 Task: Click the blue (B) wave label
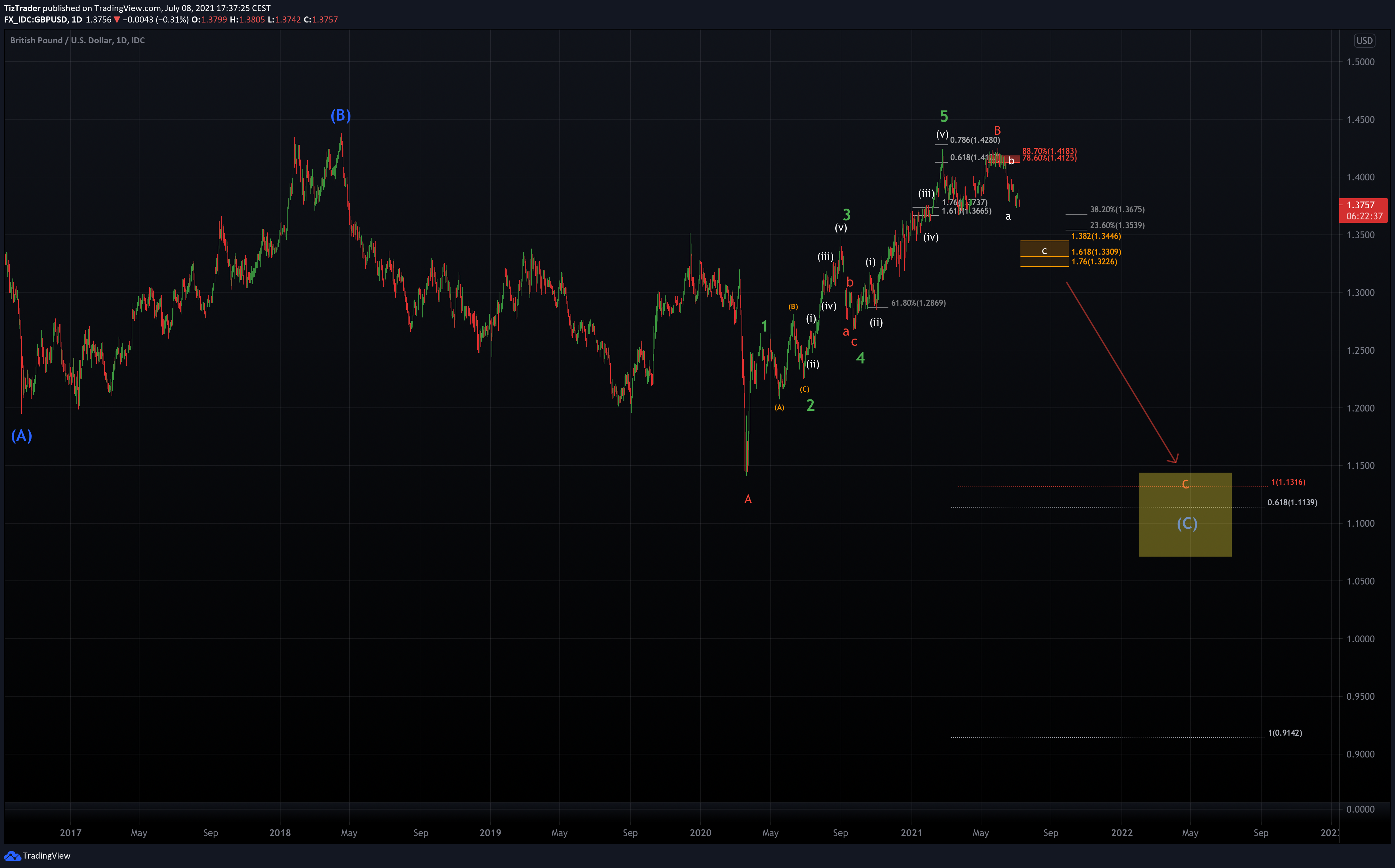pyautogui.click(x=340, y=116)
